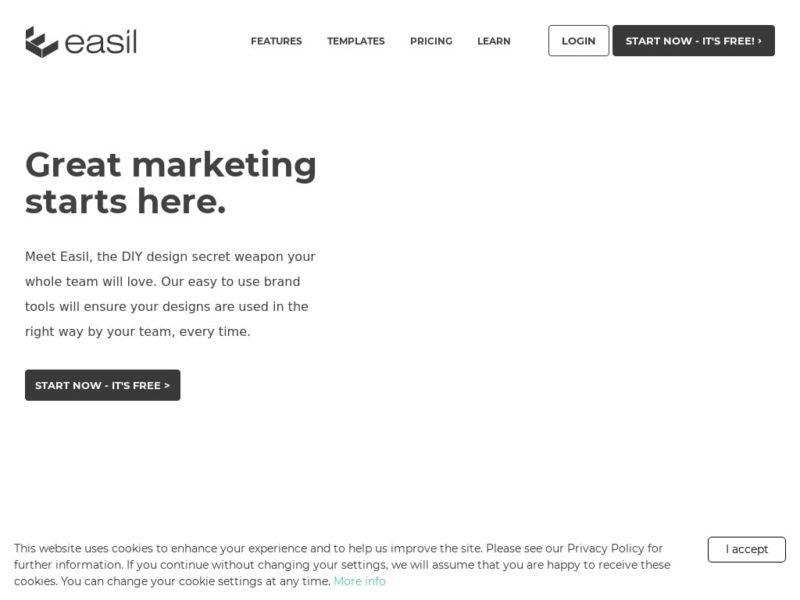
Task: Click the 'easil' wordmark text
Action: point(100,42)
